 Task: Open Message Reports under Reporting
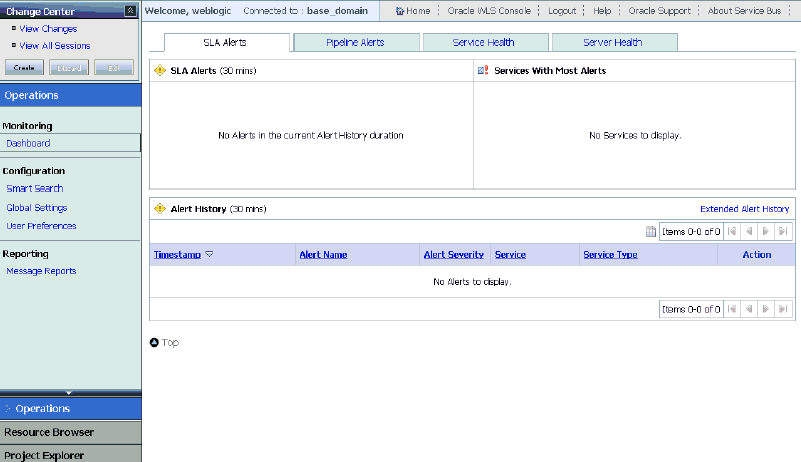[x=41, y=271]
